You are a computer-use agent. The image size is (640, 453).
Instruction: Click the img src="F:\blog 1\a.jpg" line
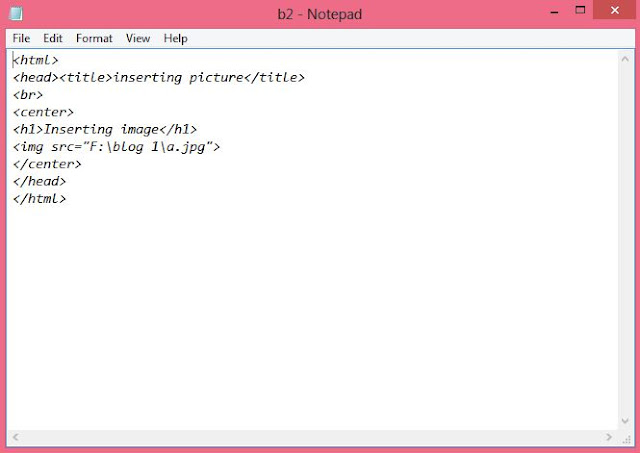(x=116, y=147)
